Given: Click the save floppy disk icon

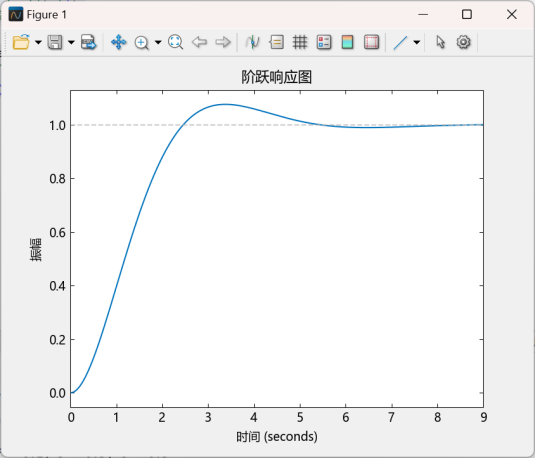Looking at the screenshot, I should 55,42.
